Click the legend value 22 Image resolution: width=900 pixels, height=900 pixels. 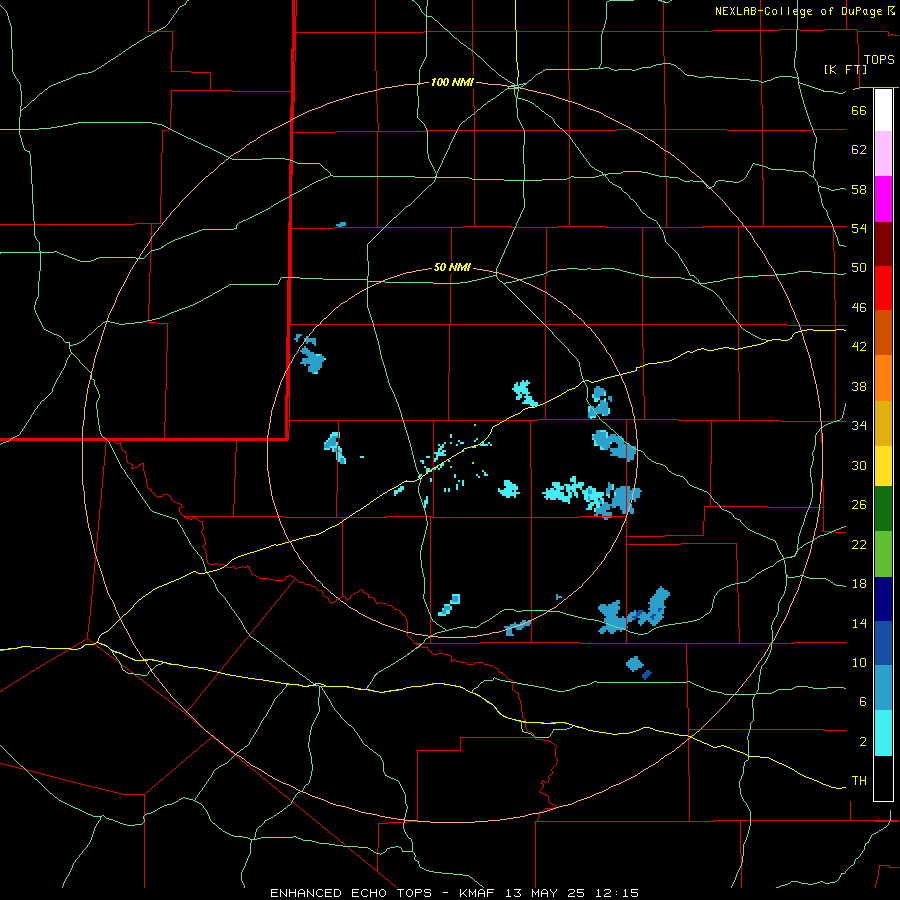859,544
